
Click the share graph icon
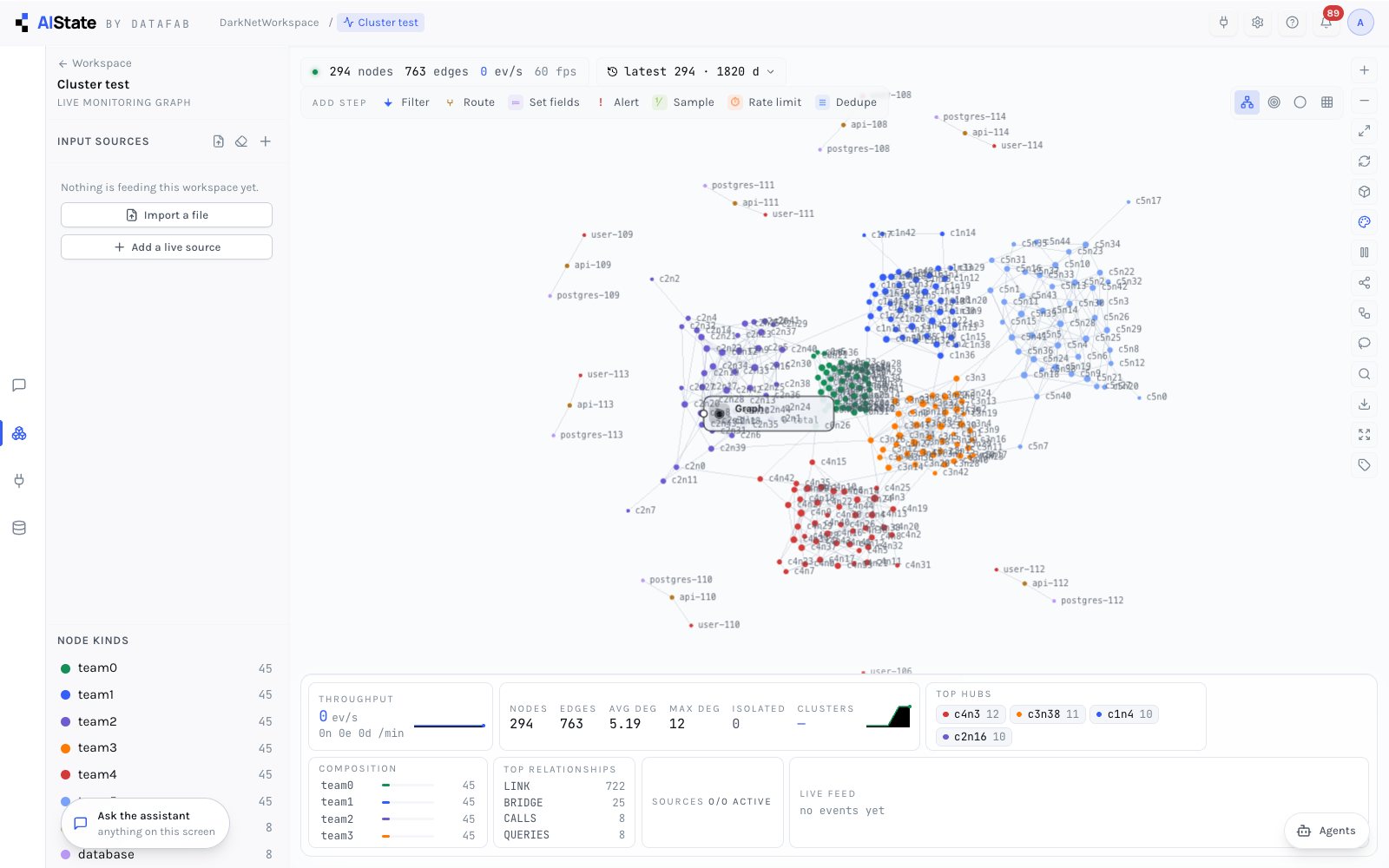1364,283
